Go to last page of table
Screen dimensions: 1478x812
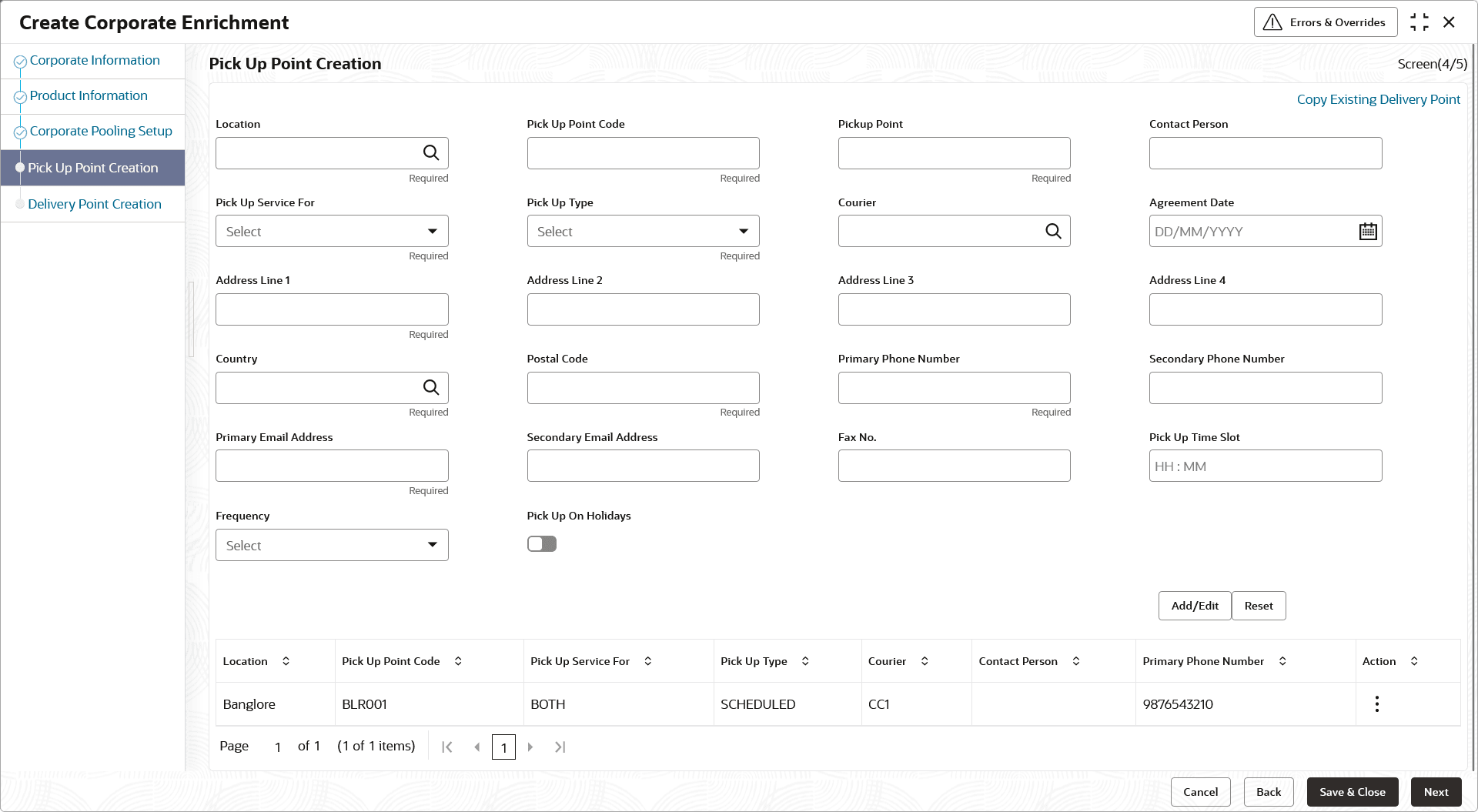(x=560, y=747)
